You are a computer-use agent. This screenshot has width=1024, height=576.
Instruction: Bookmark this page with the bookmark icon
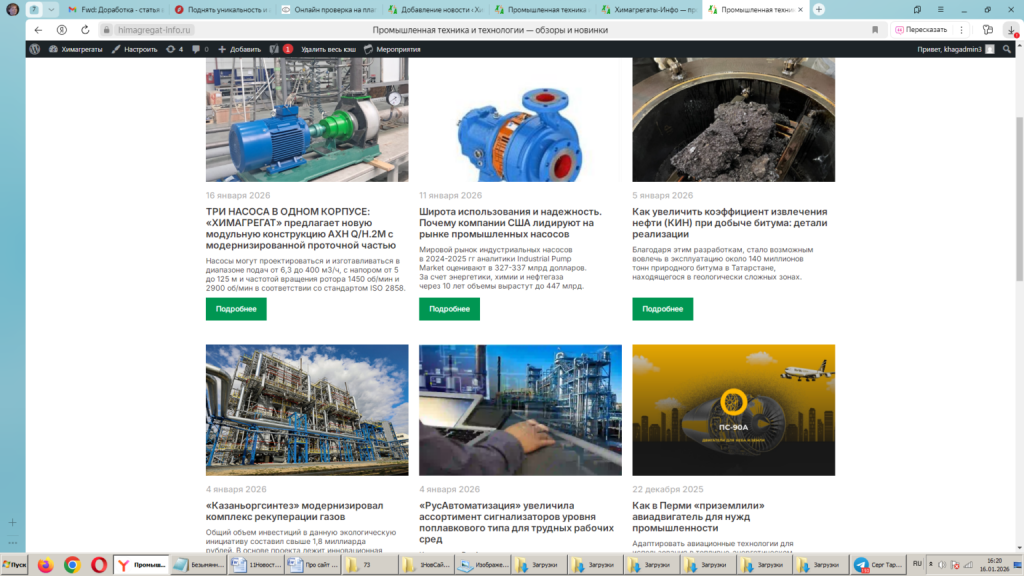click(x=875, y=30)
